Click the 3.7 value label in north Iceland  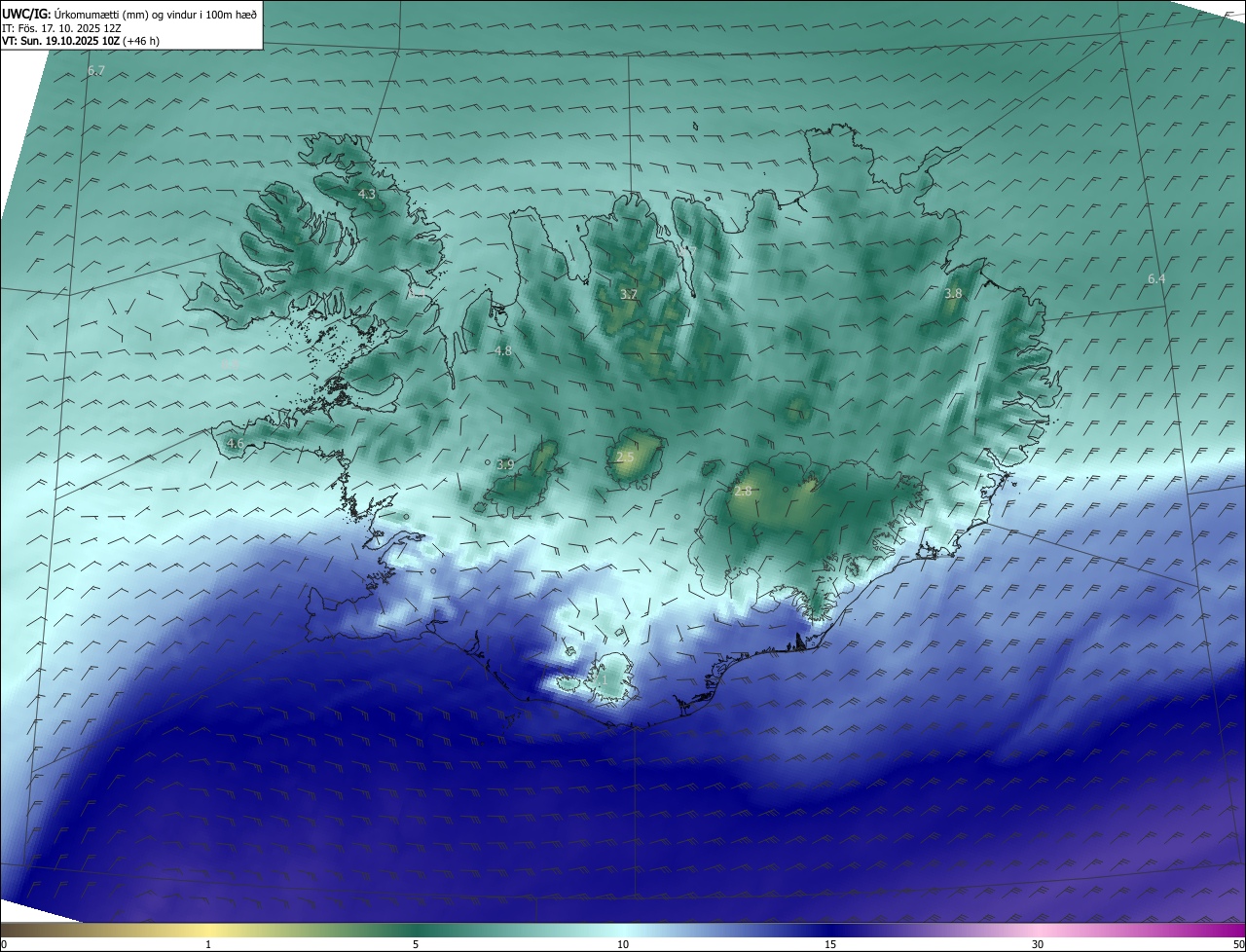pyautogui.click(x=629, y=295)
